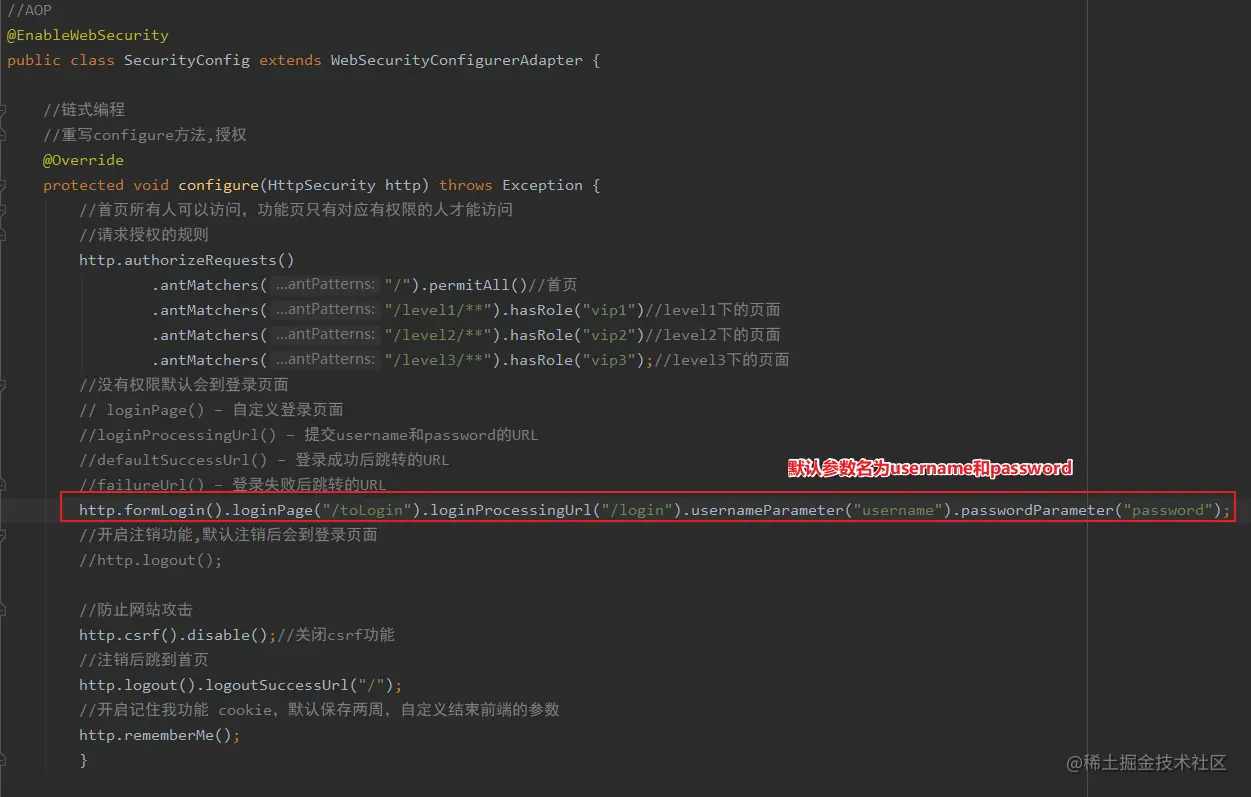Screen dimensions: 1251x797
Task: Click the "/level1/**" string literal
Action: coord(438,310)
